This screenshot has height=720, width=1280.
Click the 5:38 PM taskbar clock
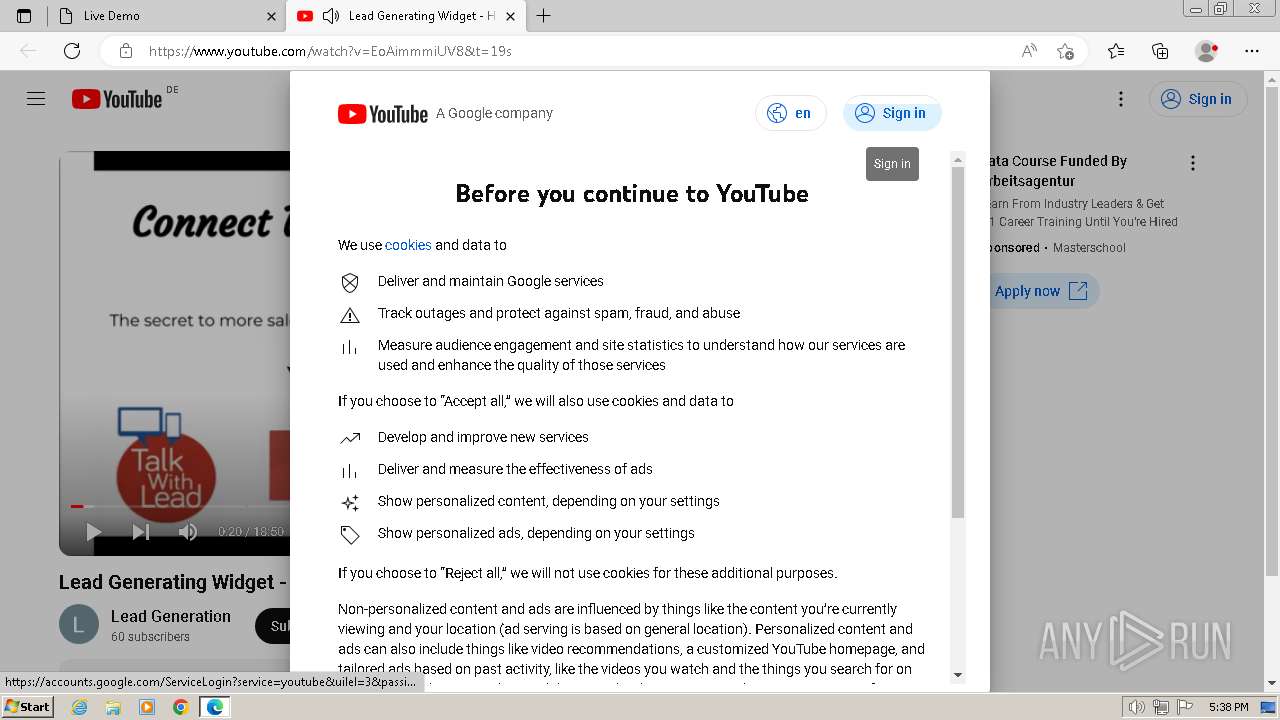(x=1228, y=707)
